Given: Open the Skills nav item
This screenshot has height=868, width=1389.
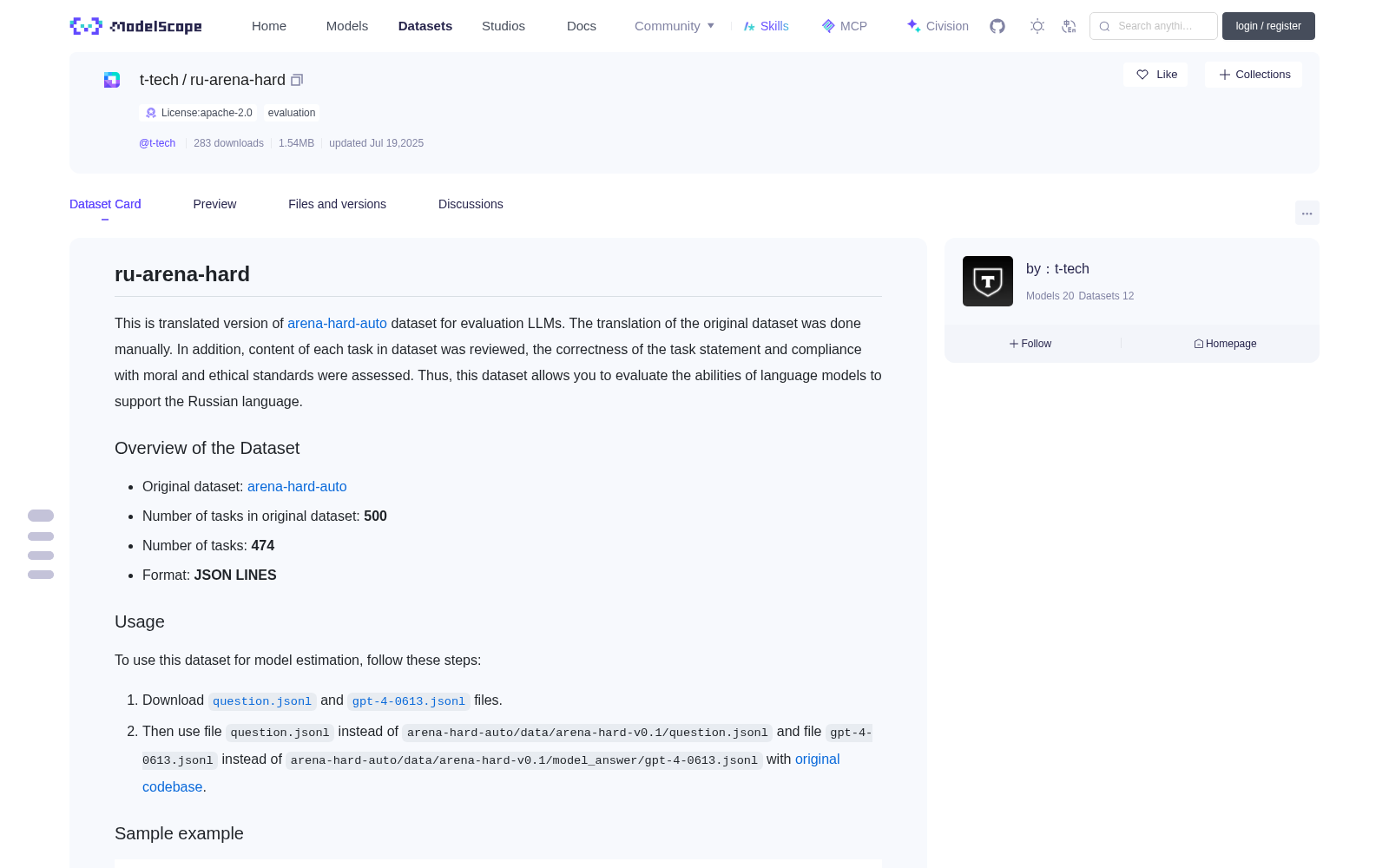Looking at the screenshot, I should click(x=767, y=26).
